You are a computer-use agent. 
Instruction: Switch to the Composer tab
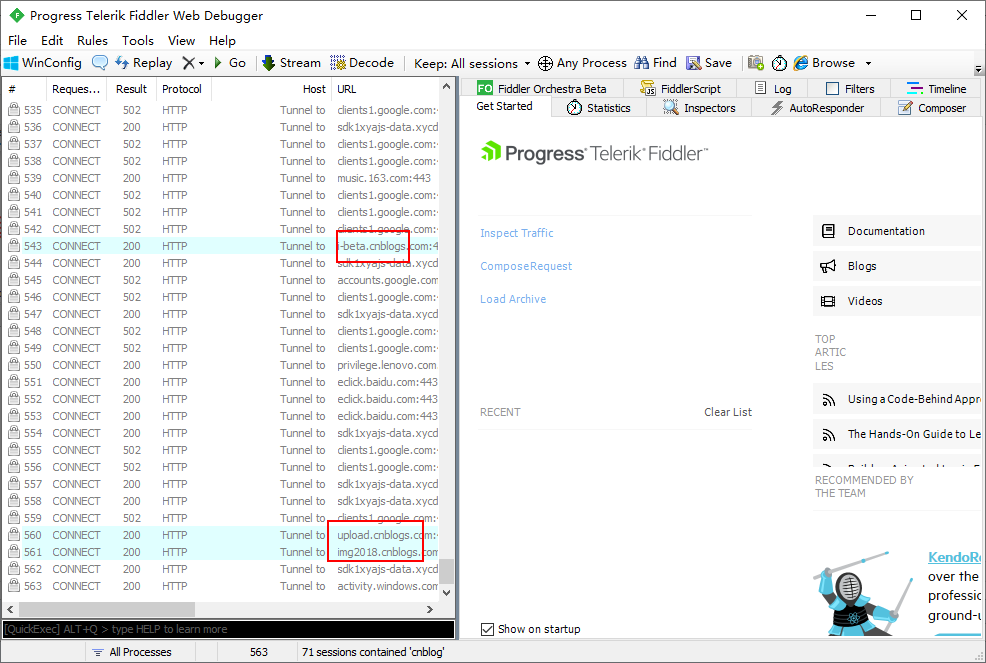931,108
